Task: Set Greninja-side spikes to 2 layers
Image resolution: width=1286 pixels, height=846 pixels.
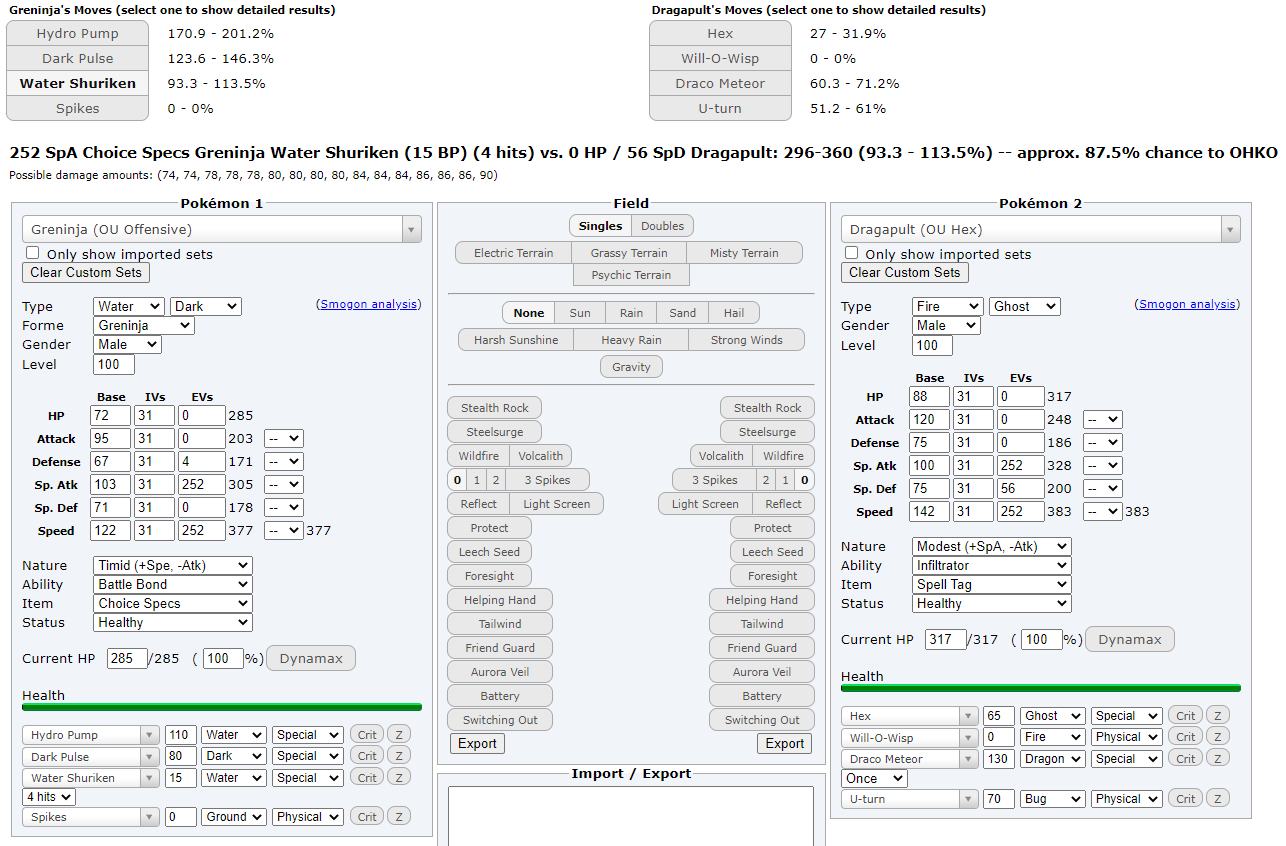Action: coord(496,480)
